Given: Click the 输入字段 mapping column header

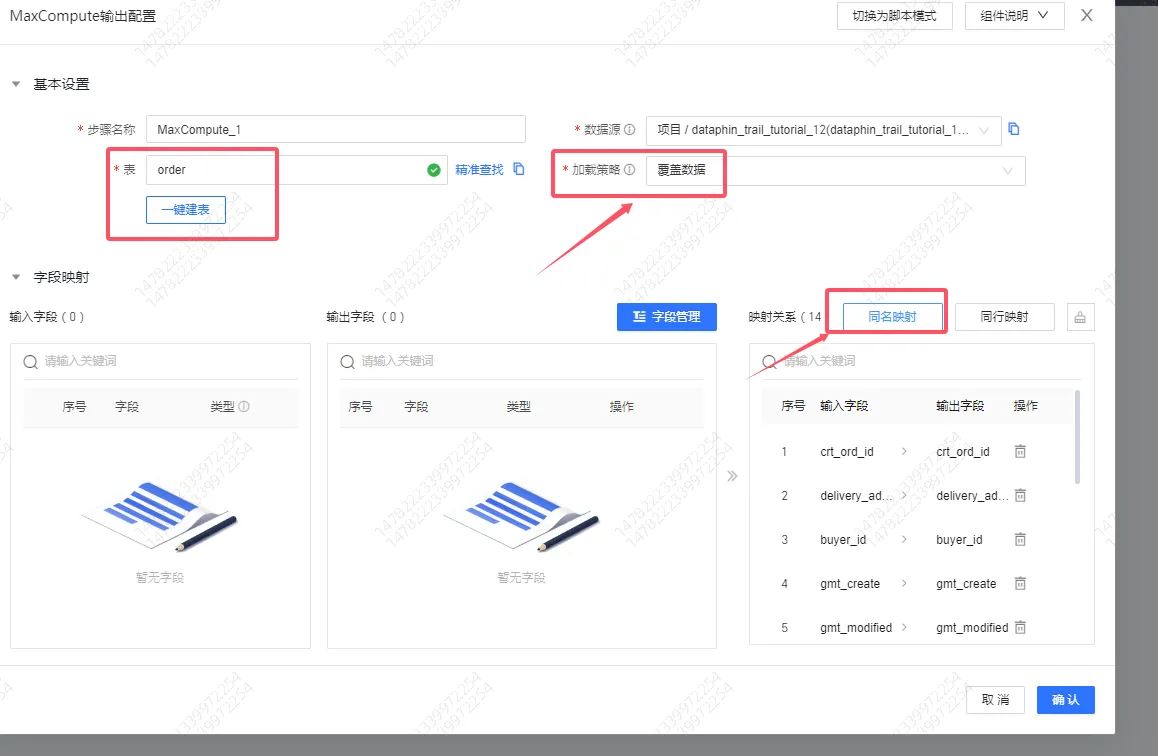Looking at the screenshot, I should (x=843, y=406).
